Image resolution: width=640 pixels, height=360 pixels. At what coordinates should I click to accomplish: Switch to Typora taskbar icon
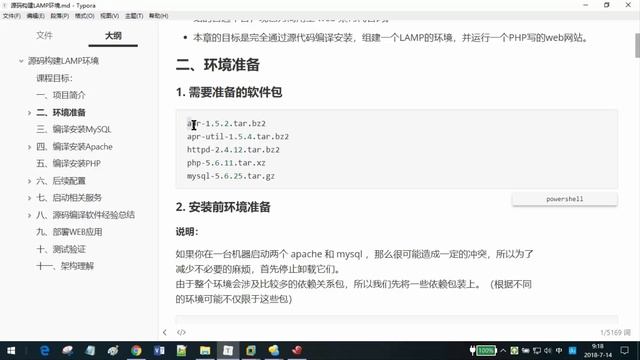[228, 351]
